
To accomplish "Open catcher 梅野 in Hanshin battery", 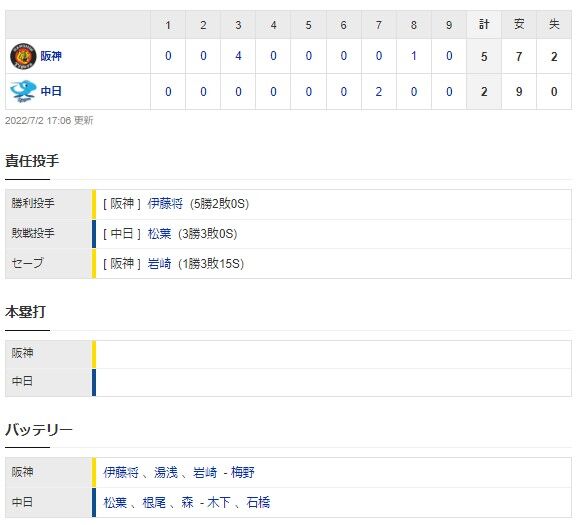I will (243, 472).
